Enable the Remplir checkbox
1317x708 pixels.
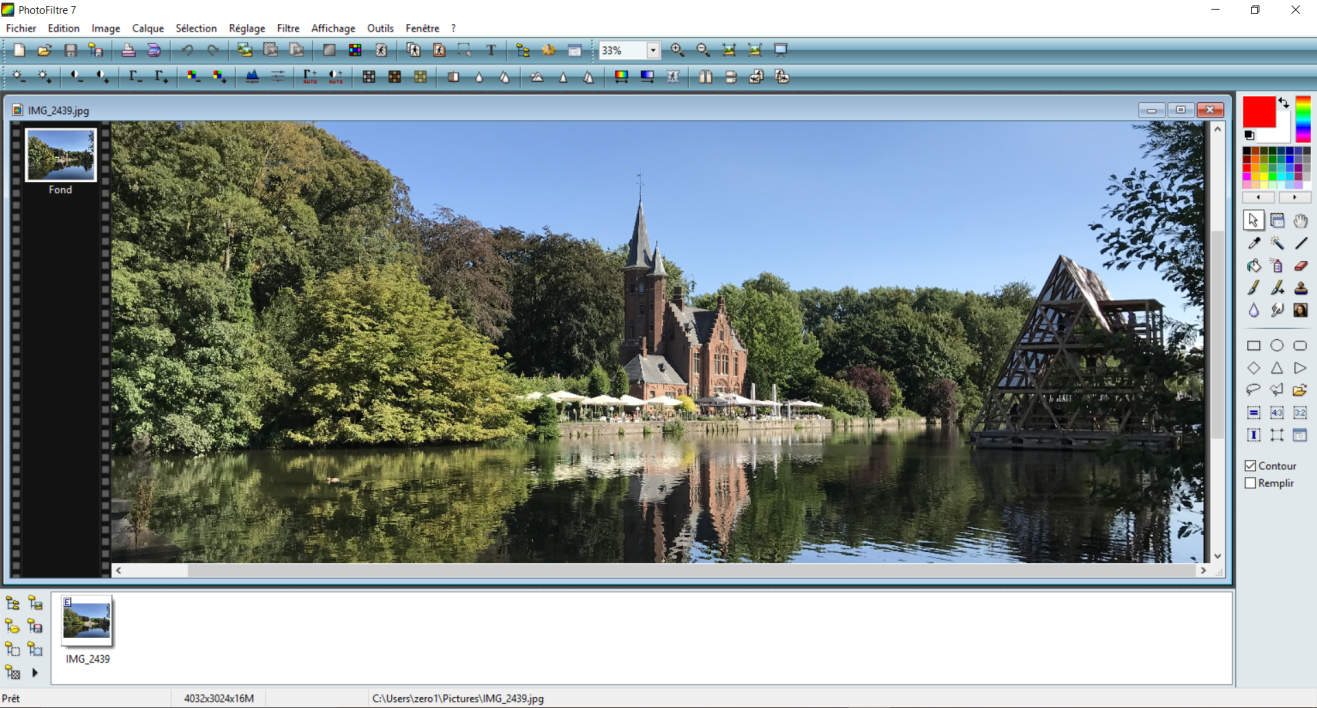pyautogui.click(x=1250, y=483)
